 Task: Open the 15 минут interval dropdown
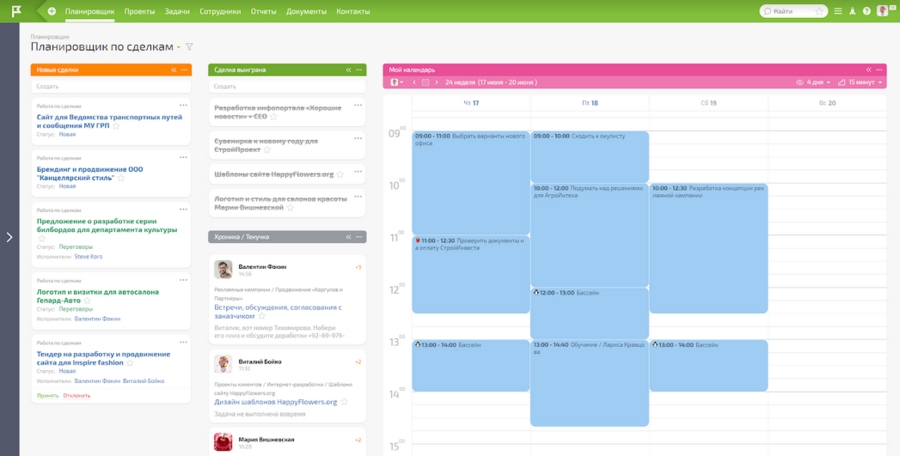pyautogui.click(x=864, y=82)
